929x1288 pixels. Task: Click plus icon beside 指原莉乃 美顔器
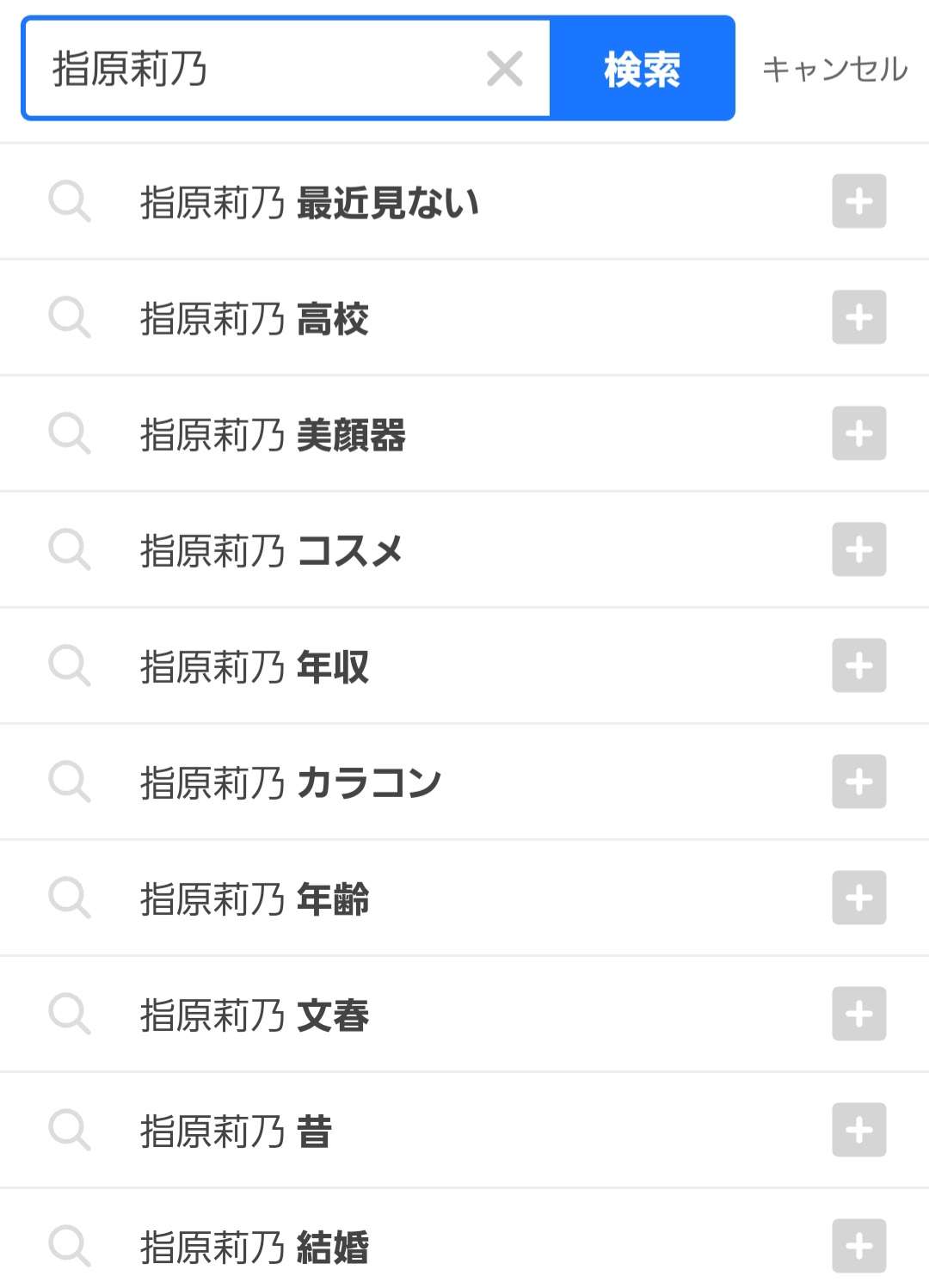[x=858, y=433]
